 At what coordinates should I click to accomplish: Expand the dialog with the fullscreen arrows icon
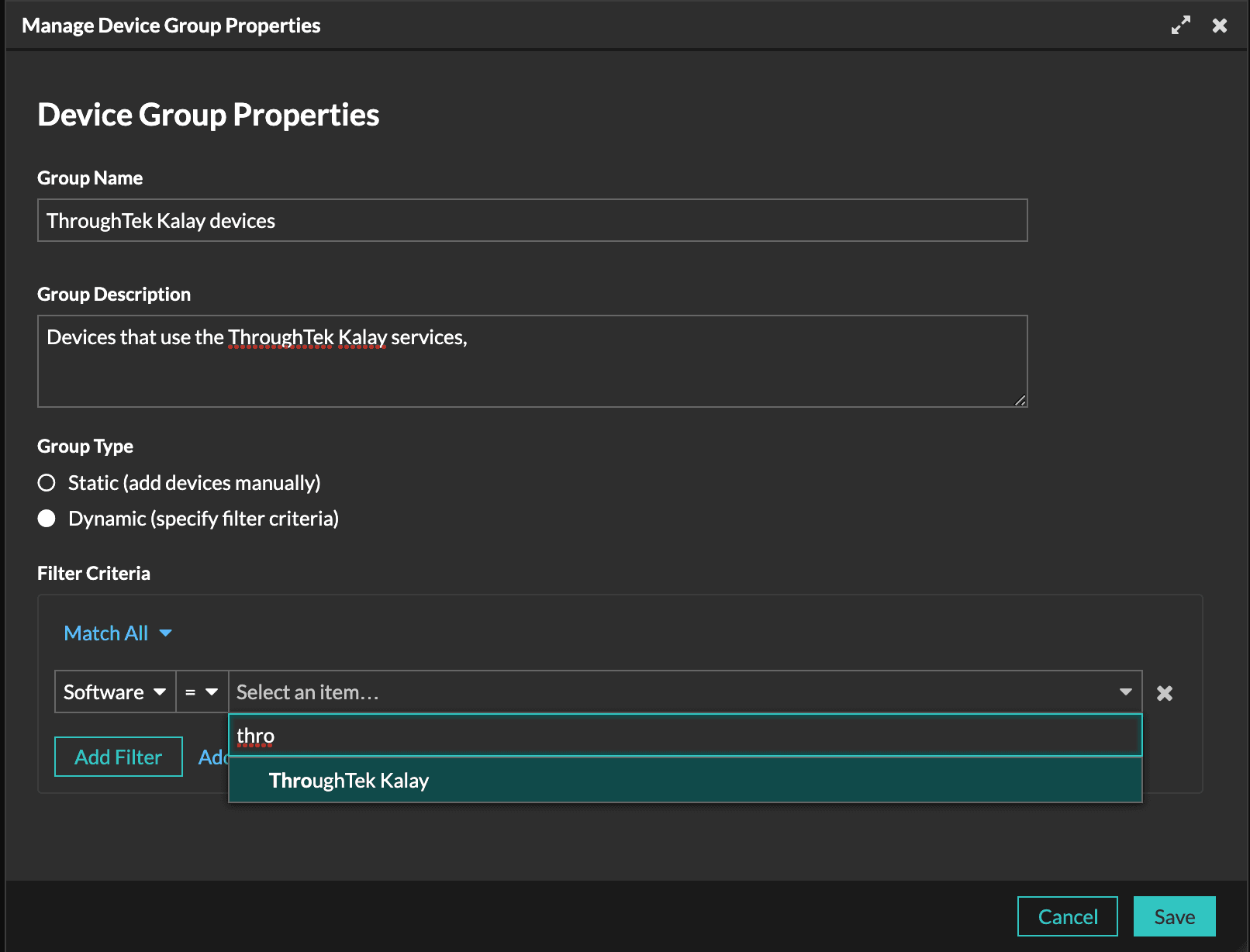click(x=1180, y=26)
